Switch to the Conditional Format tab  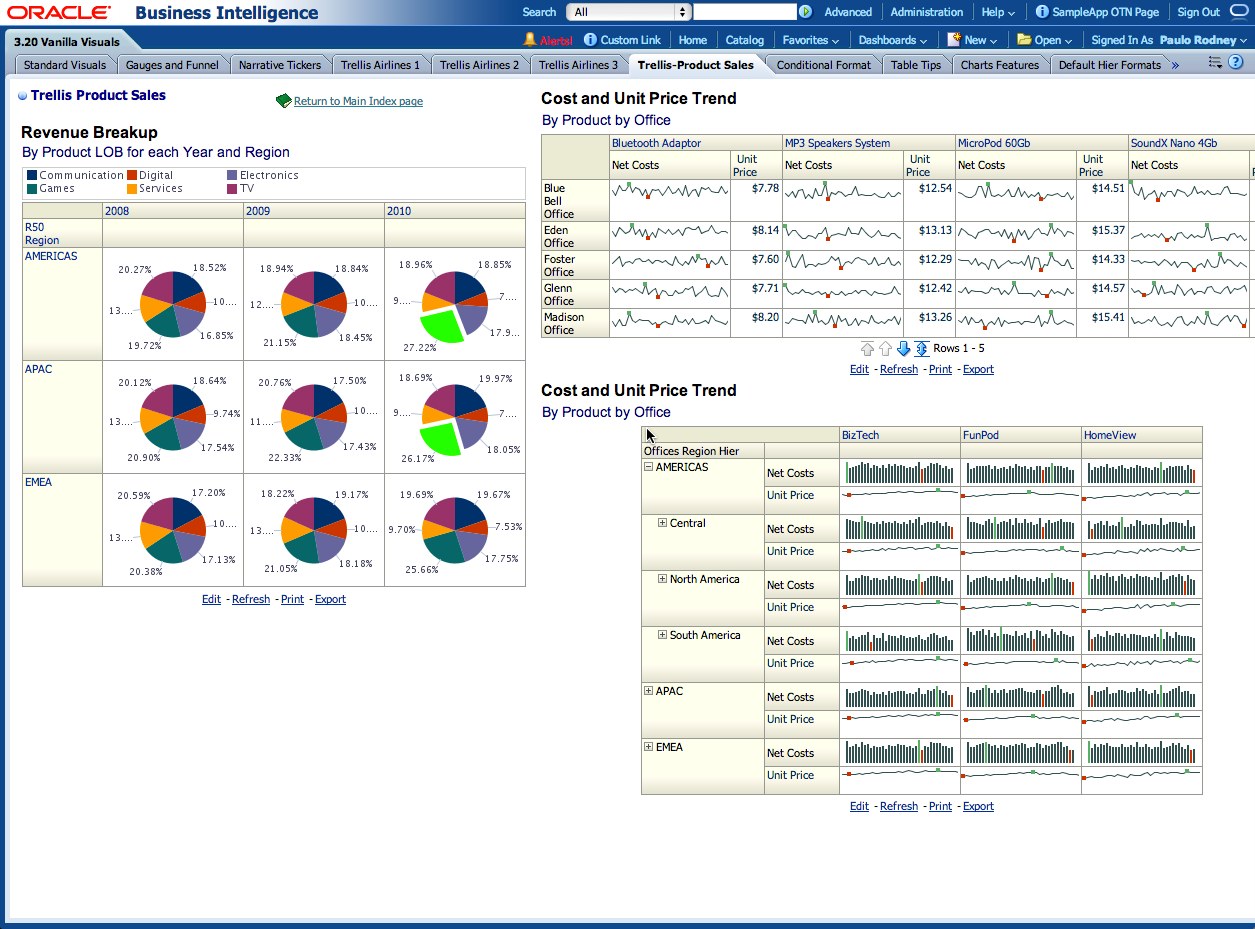point(823,65)
